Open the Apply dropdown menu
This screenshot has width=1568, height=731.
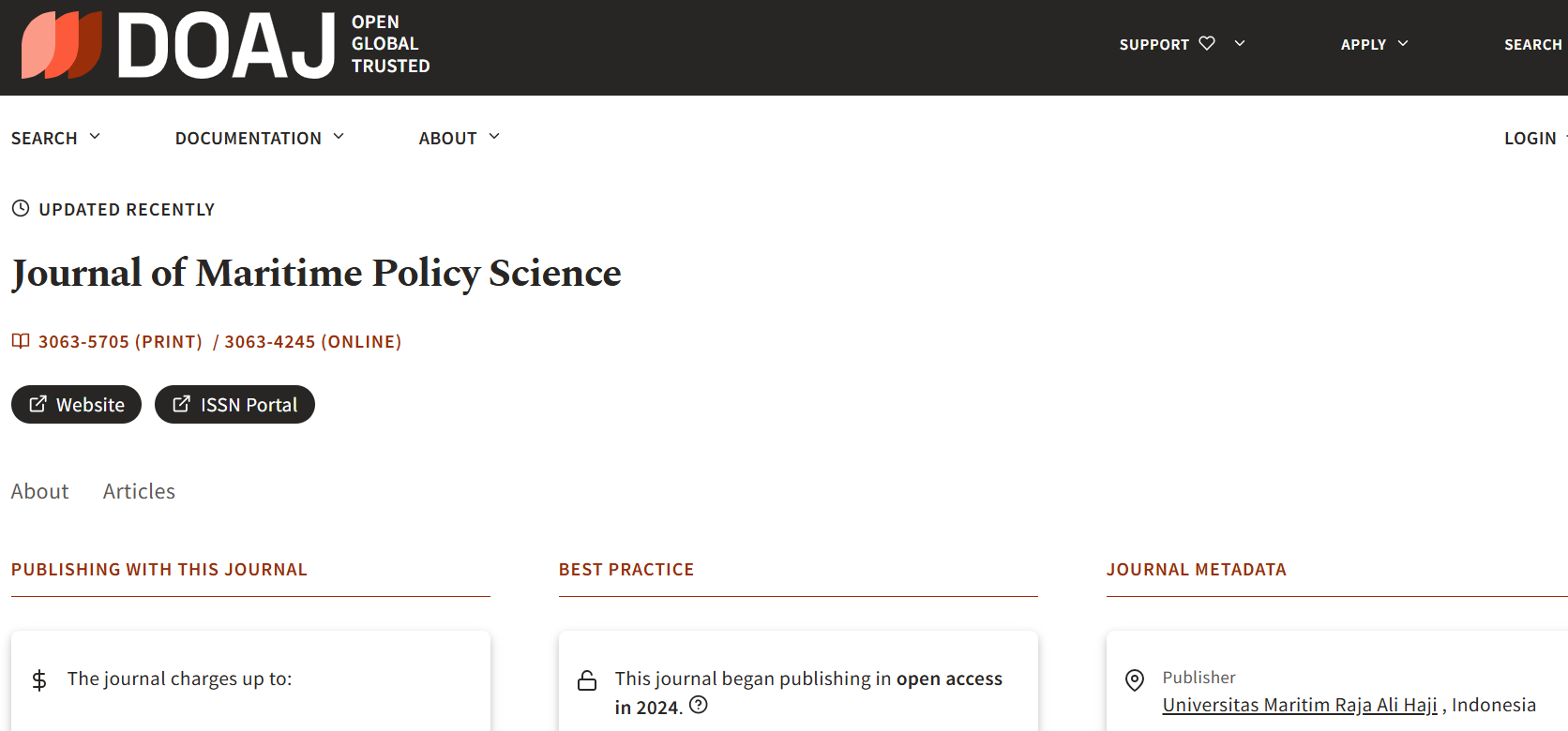1374,44
